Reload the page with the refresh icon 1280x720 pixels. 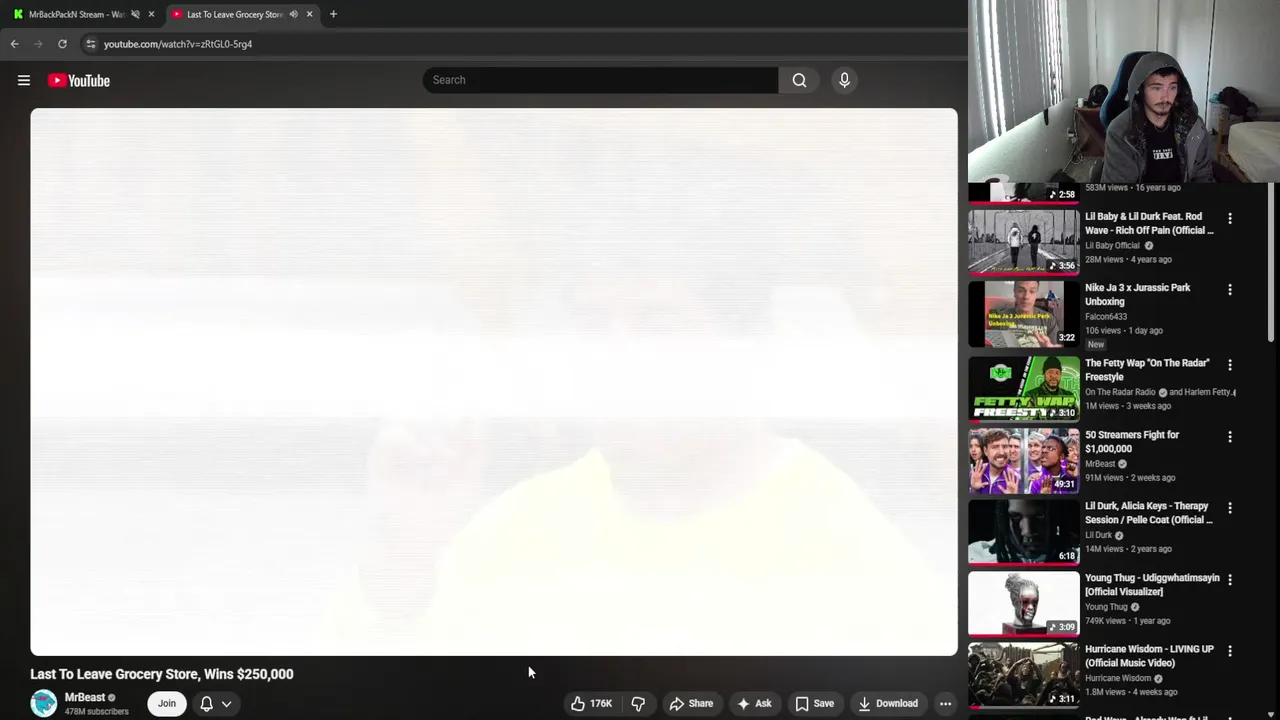pos(62,44)
